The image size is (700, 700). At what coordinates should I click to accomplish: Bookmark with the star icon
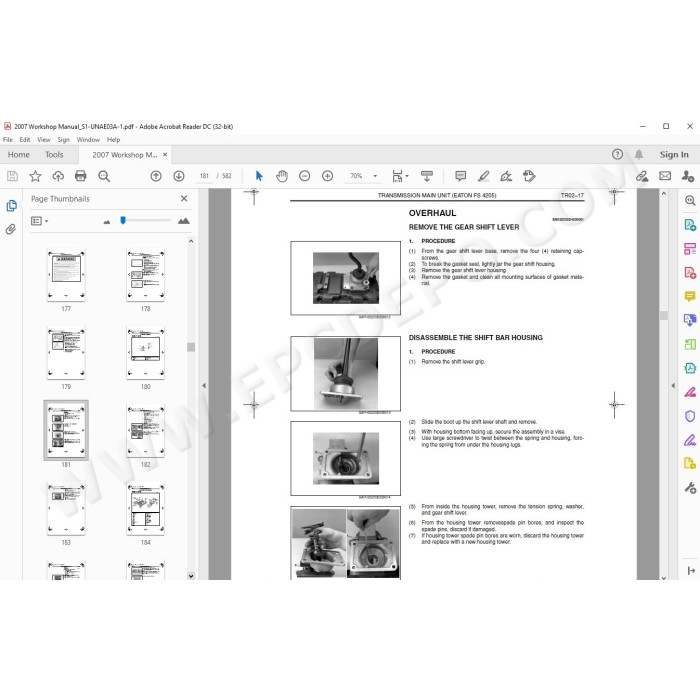click(35, 176)
